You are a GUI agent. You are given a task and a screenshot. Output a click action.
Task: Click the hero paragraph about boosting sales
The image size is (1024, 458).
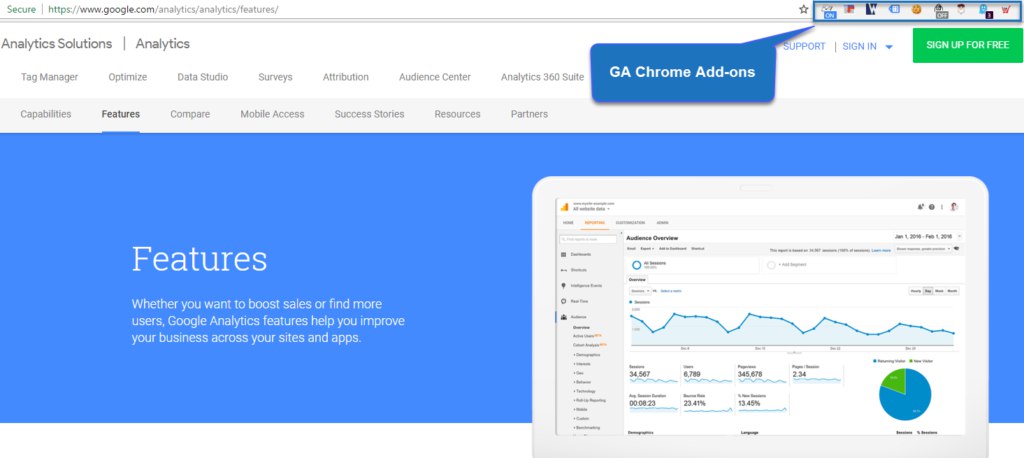pyautogui.click(x=268, y=321)
